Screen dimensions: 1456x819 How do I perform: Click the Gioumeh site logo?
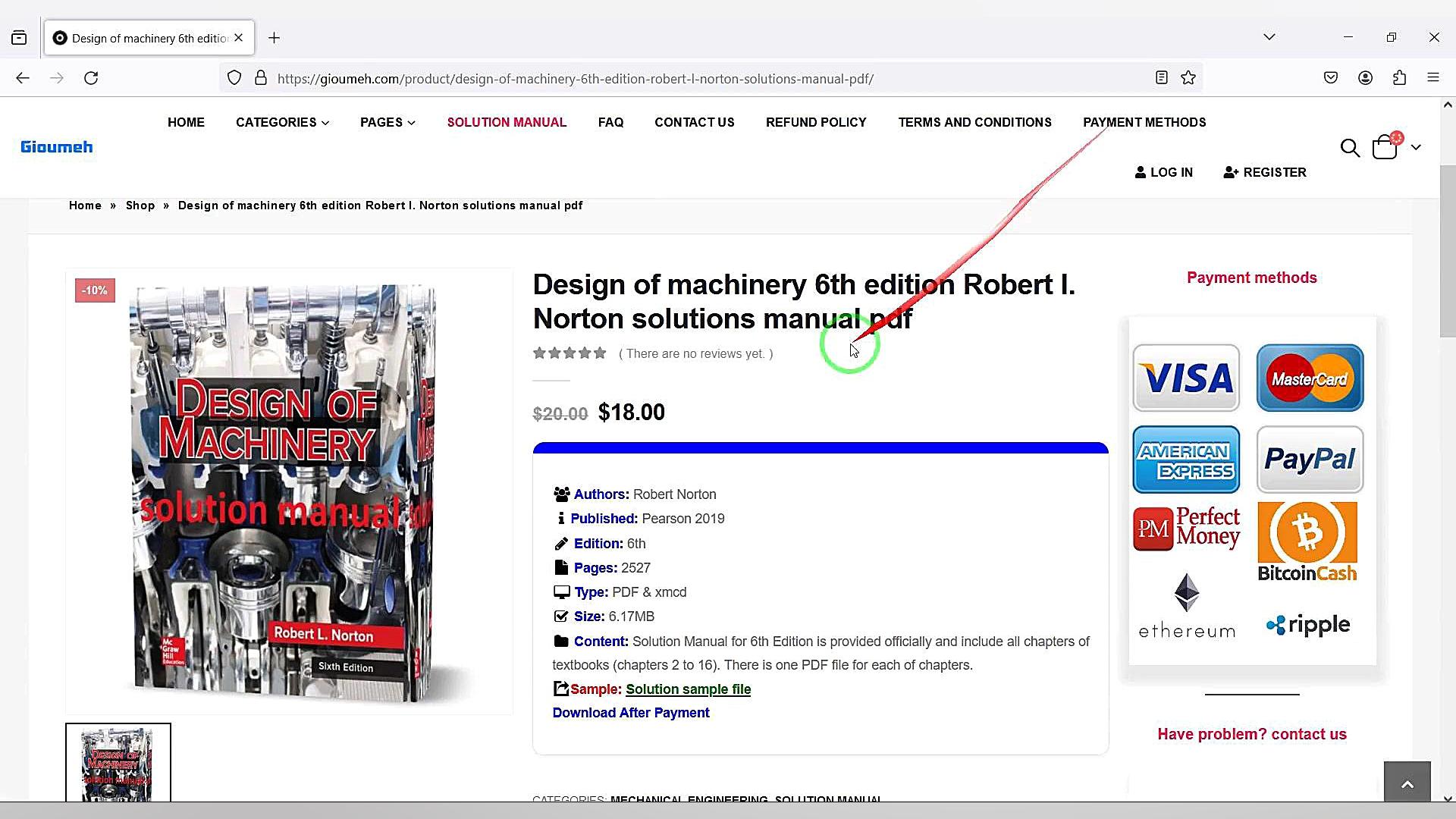point(57,147)
